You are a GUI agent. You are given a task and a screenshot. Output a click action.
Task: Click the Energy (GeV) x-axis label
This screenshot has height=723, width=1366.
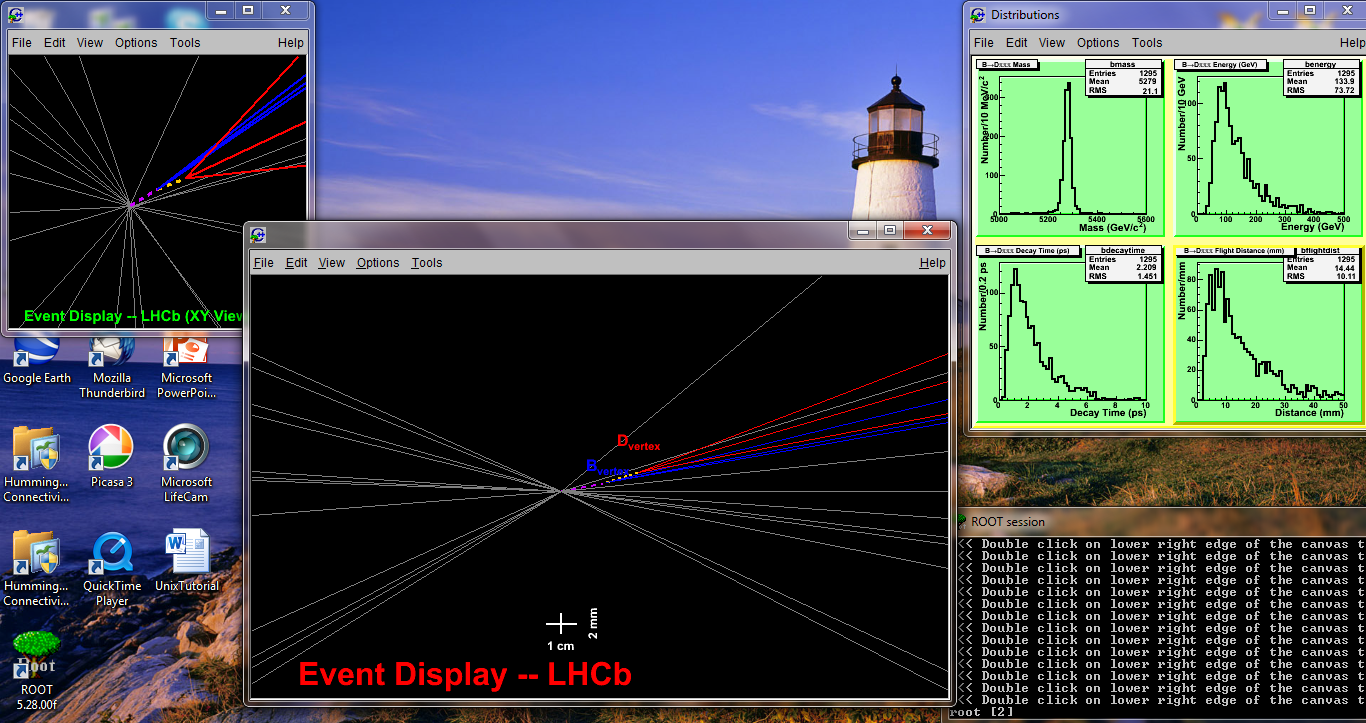[1312, 227]
